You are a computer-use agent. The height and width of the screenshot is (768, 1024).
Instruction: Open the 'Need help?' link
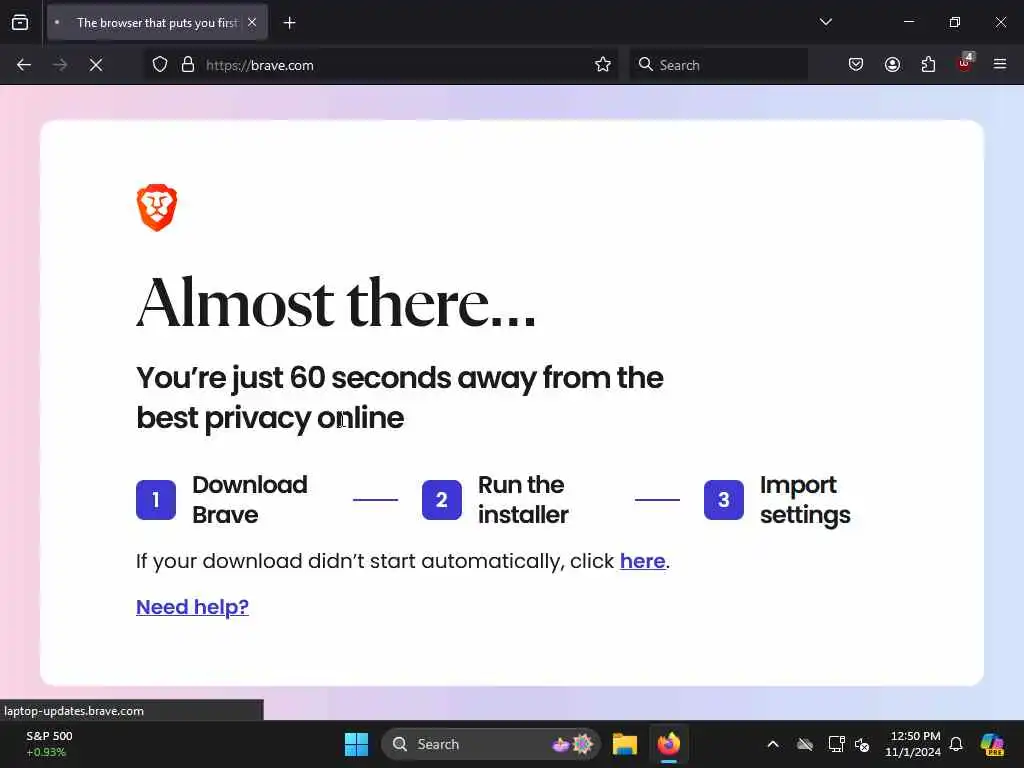pyautogui.click(x=192, y=607)
